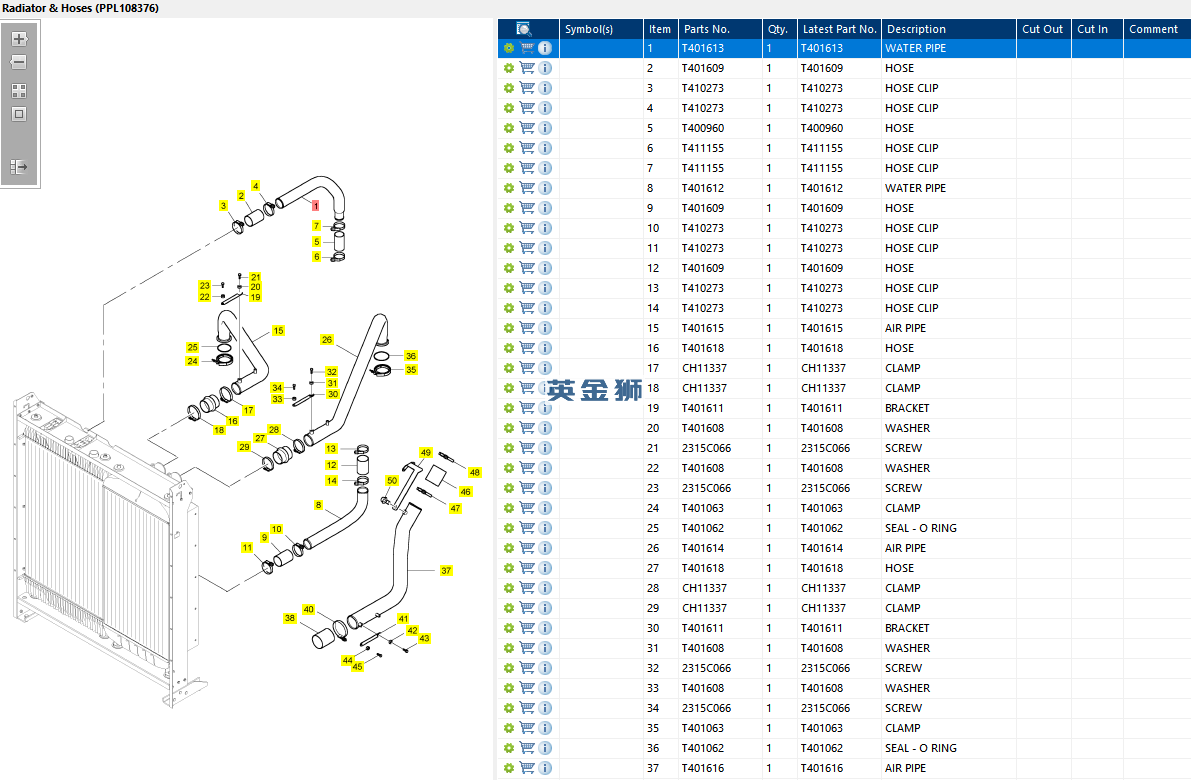Select callout 1 on the diagram
This screenshot has width=1191, height=780.
[315, 206]
